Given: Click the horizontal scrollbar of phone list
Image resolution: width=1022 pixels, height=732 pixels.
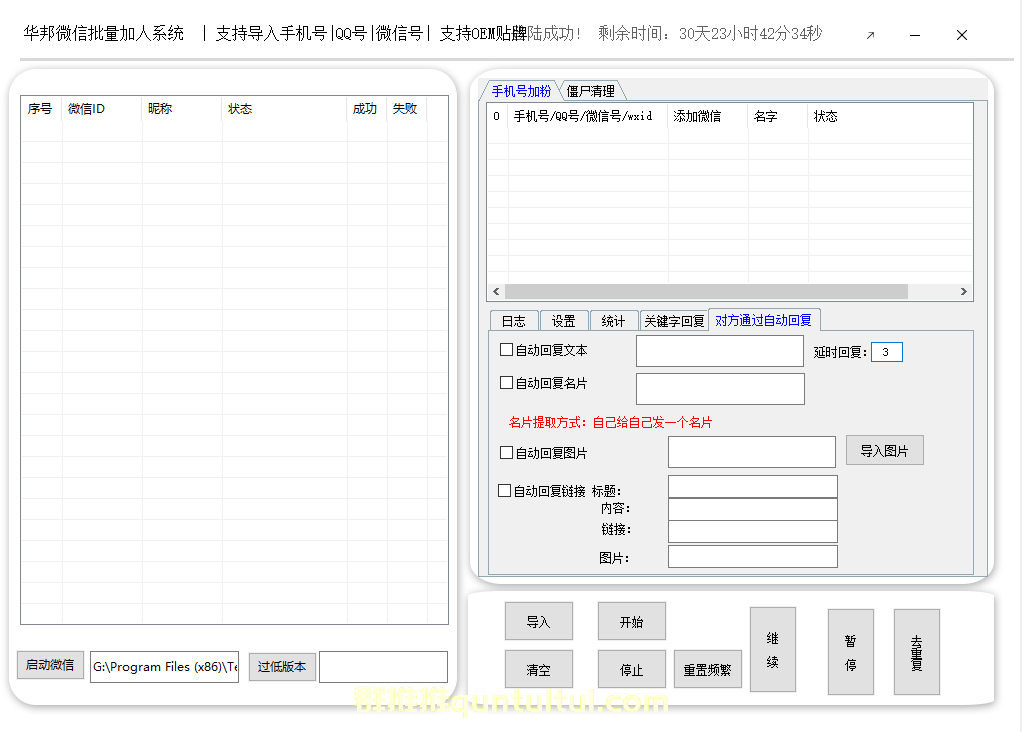Looking at the screenshot, I should tap(707, 291).
